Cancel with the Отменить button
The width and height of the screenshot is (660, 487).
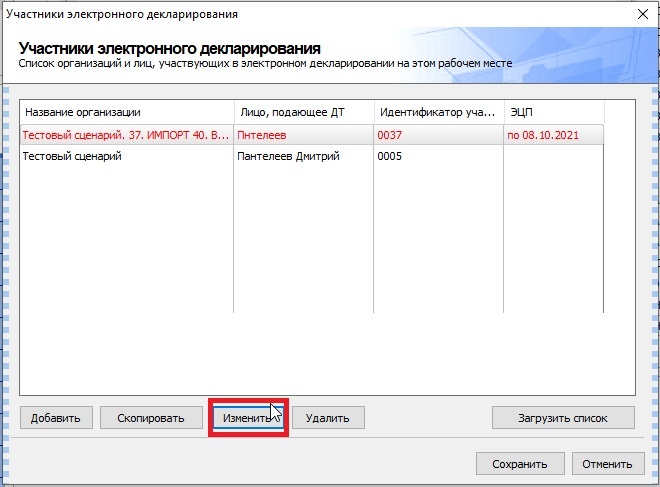[608, 463]
